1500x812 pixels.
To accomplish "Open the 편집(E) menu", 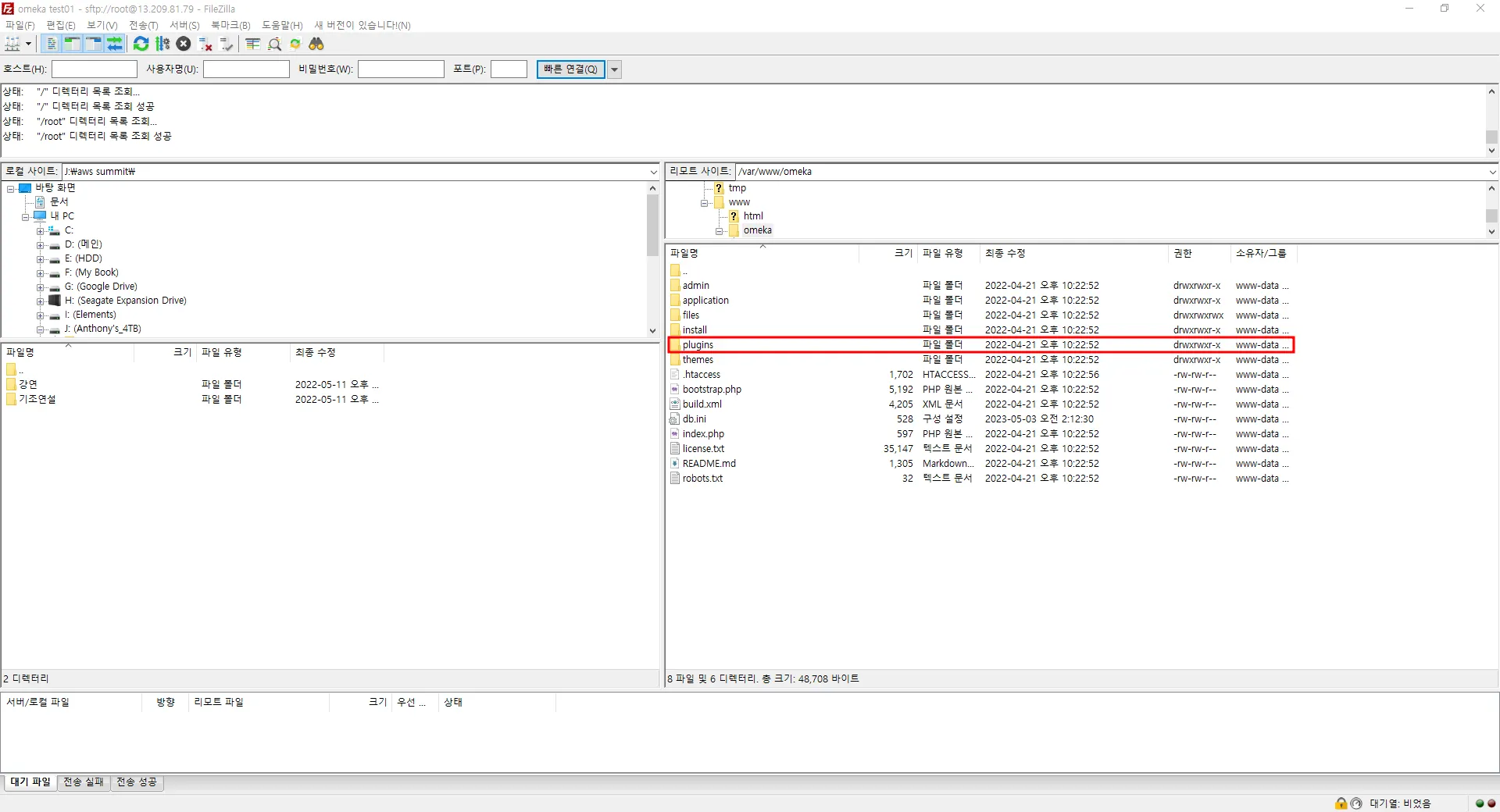I will (x=61, y=25).
